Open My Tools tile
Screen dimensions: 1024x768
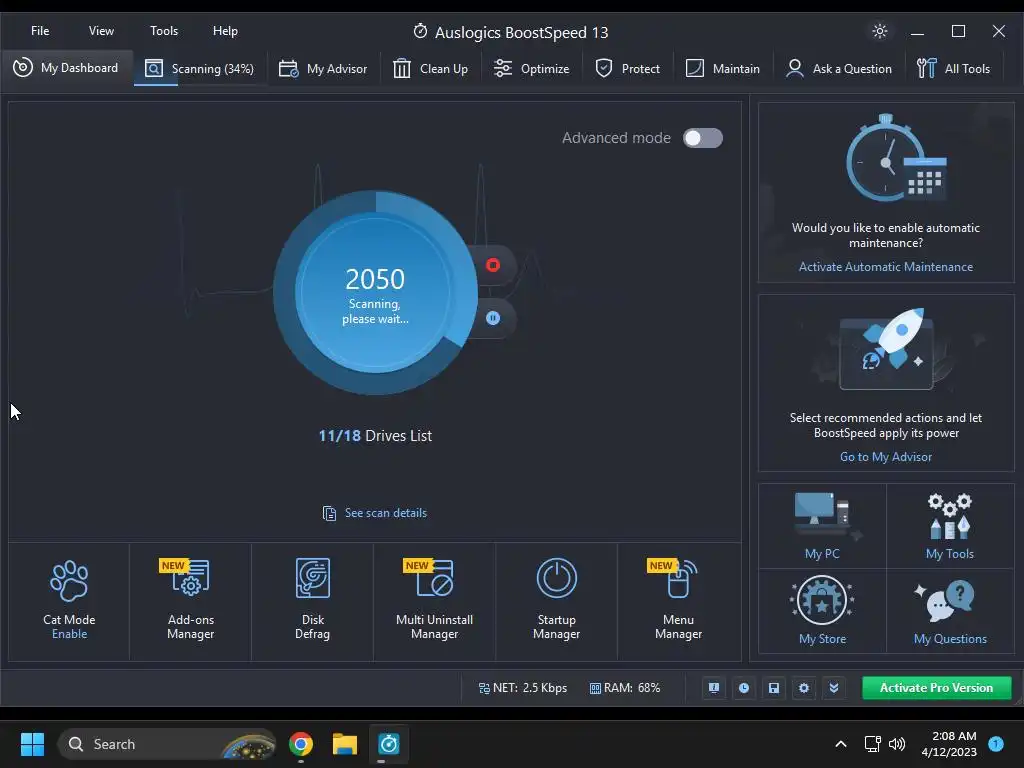click(950, 526)
